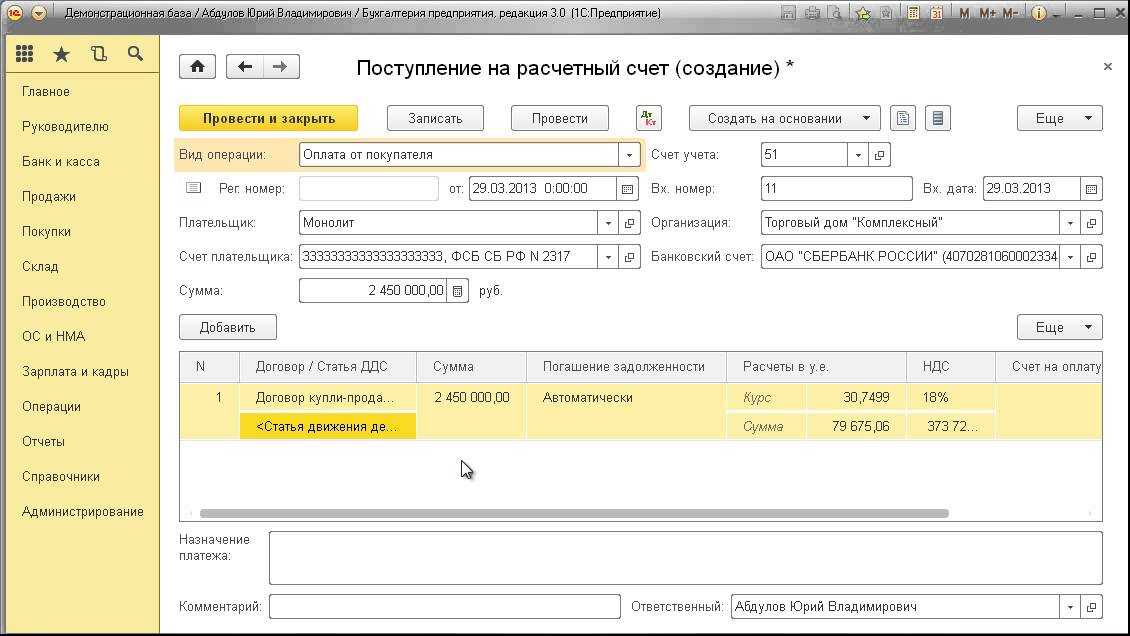Open Покупки section
1130x636 pixels.
point(46,231)
